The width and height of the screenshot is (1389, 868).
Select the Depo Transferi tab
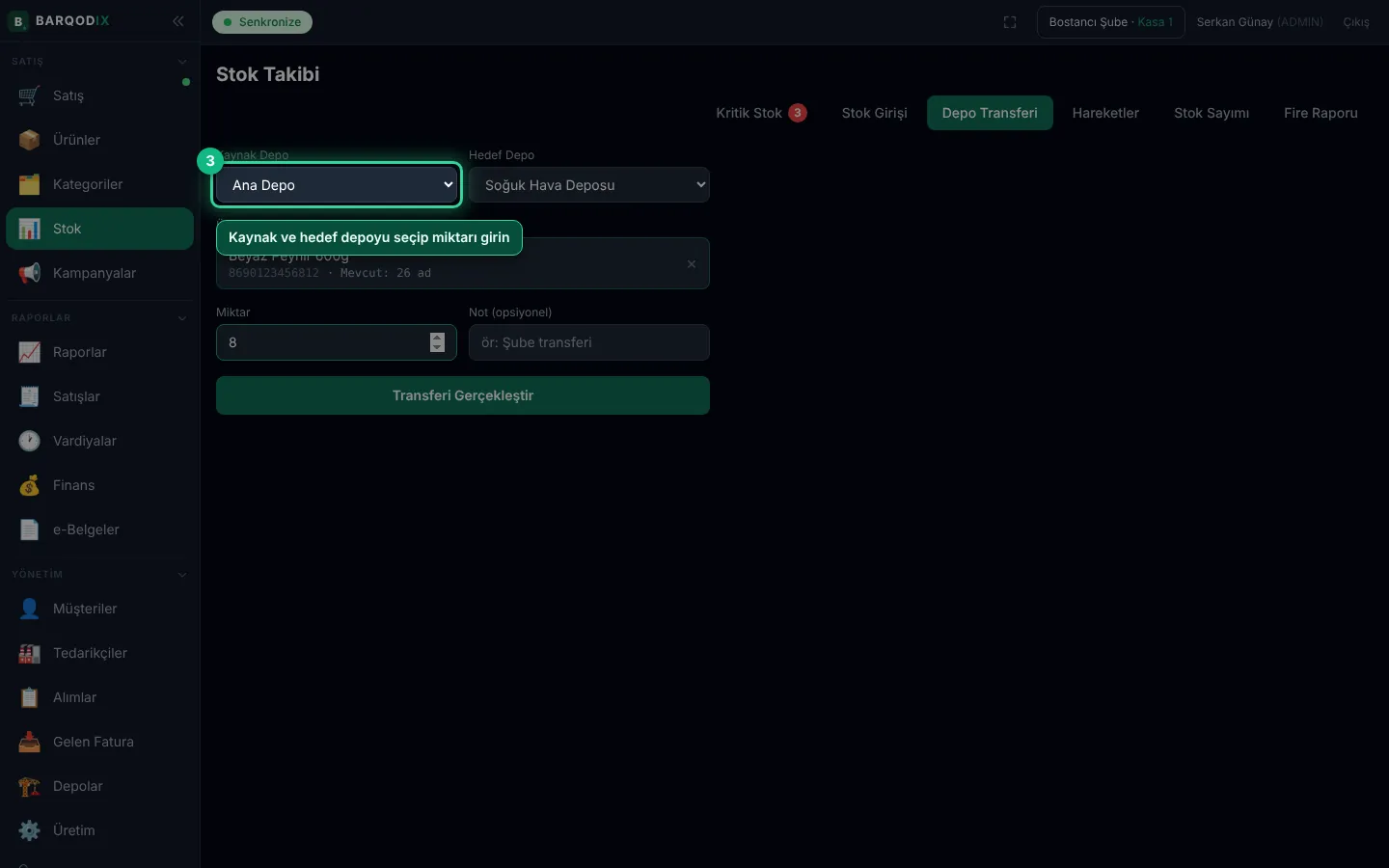coord(990,113)
